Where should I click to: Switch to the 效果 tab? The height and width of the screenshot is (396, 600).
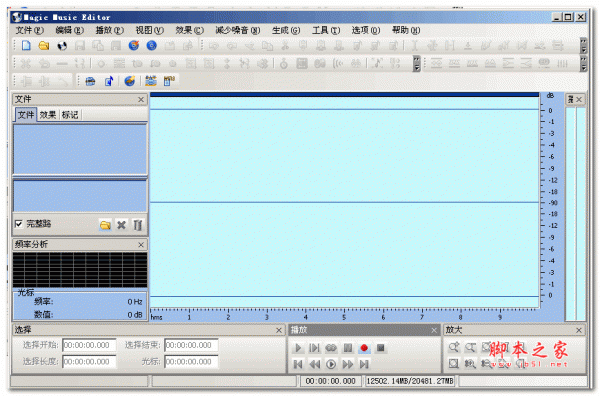click(x=48, y=115)
